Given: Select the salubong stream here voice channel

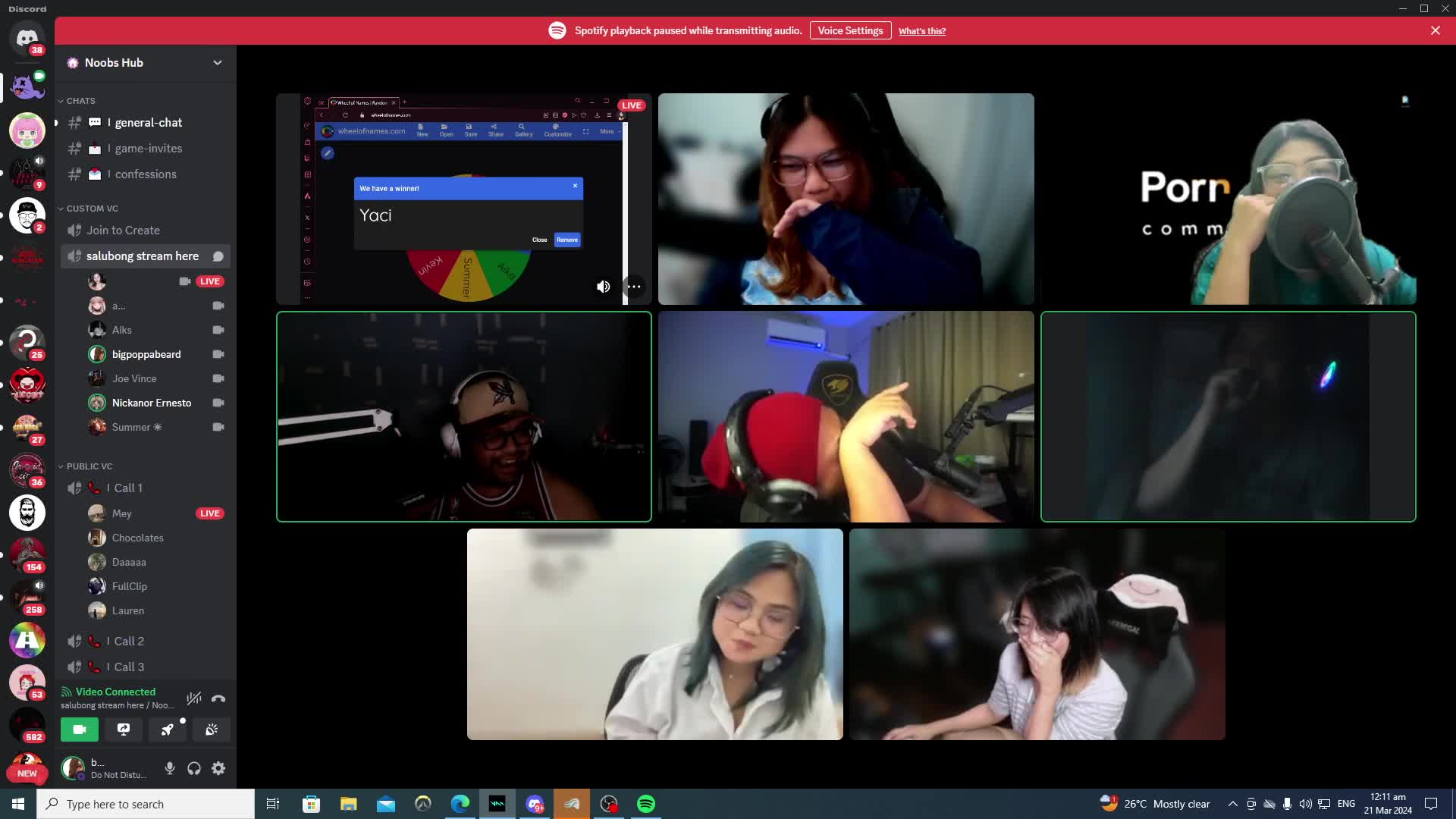Looking at the screenshot, I should (143, 256).
